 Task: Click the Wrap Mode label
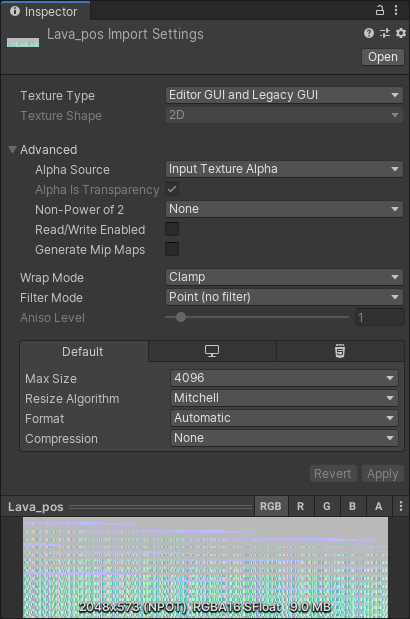tap(52, 278)
